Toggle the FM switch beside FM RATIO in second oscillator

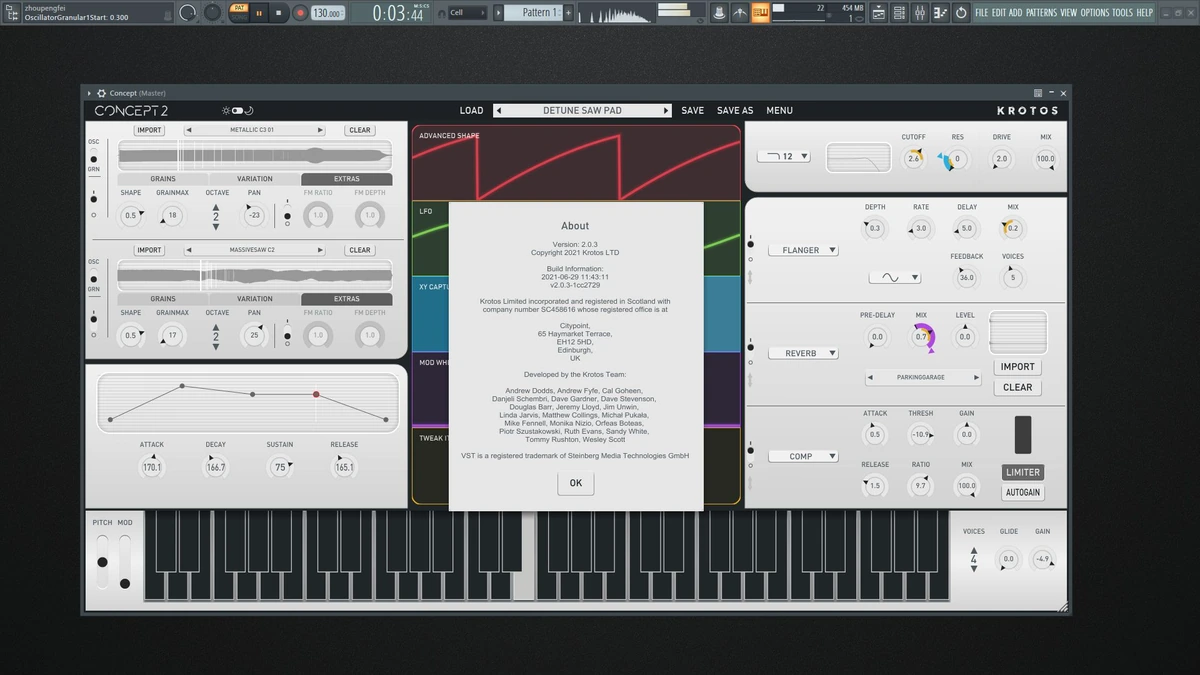pos(287,331)
